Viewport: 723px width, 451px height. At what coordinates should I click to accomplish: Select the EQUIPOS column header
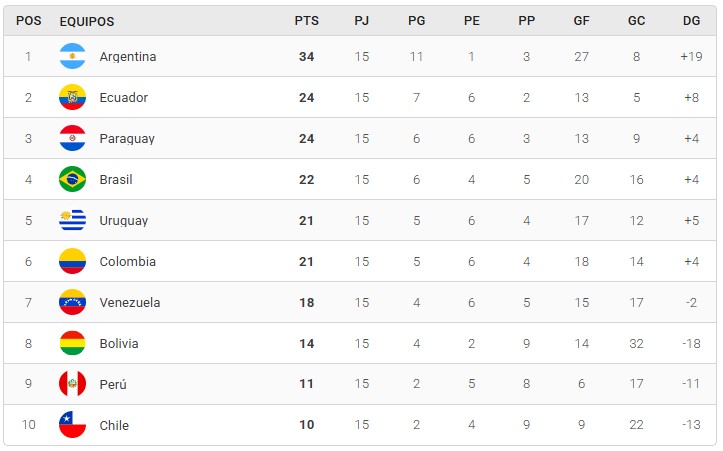[x=87, y=21]
